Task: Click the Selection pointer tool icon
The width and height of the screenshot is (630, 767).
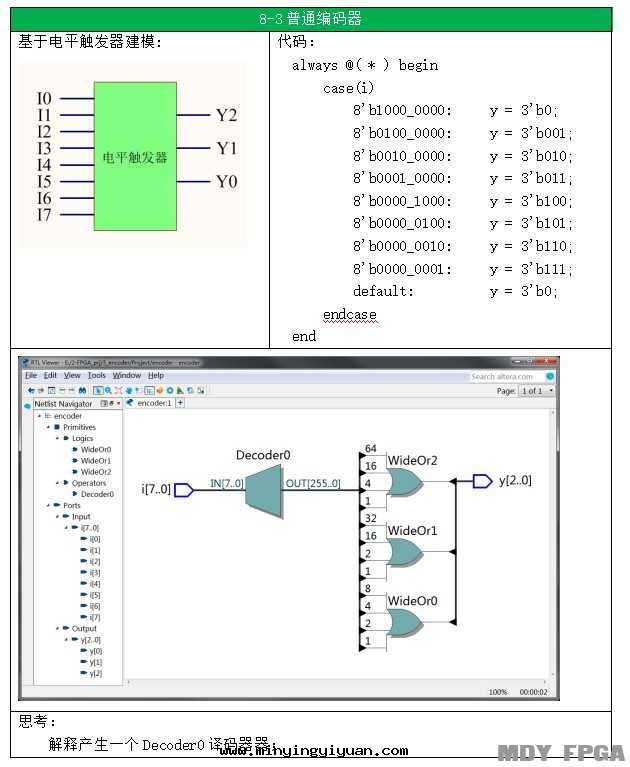Action: pos(98,390)
